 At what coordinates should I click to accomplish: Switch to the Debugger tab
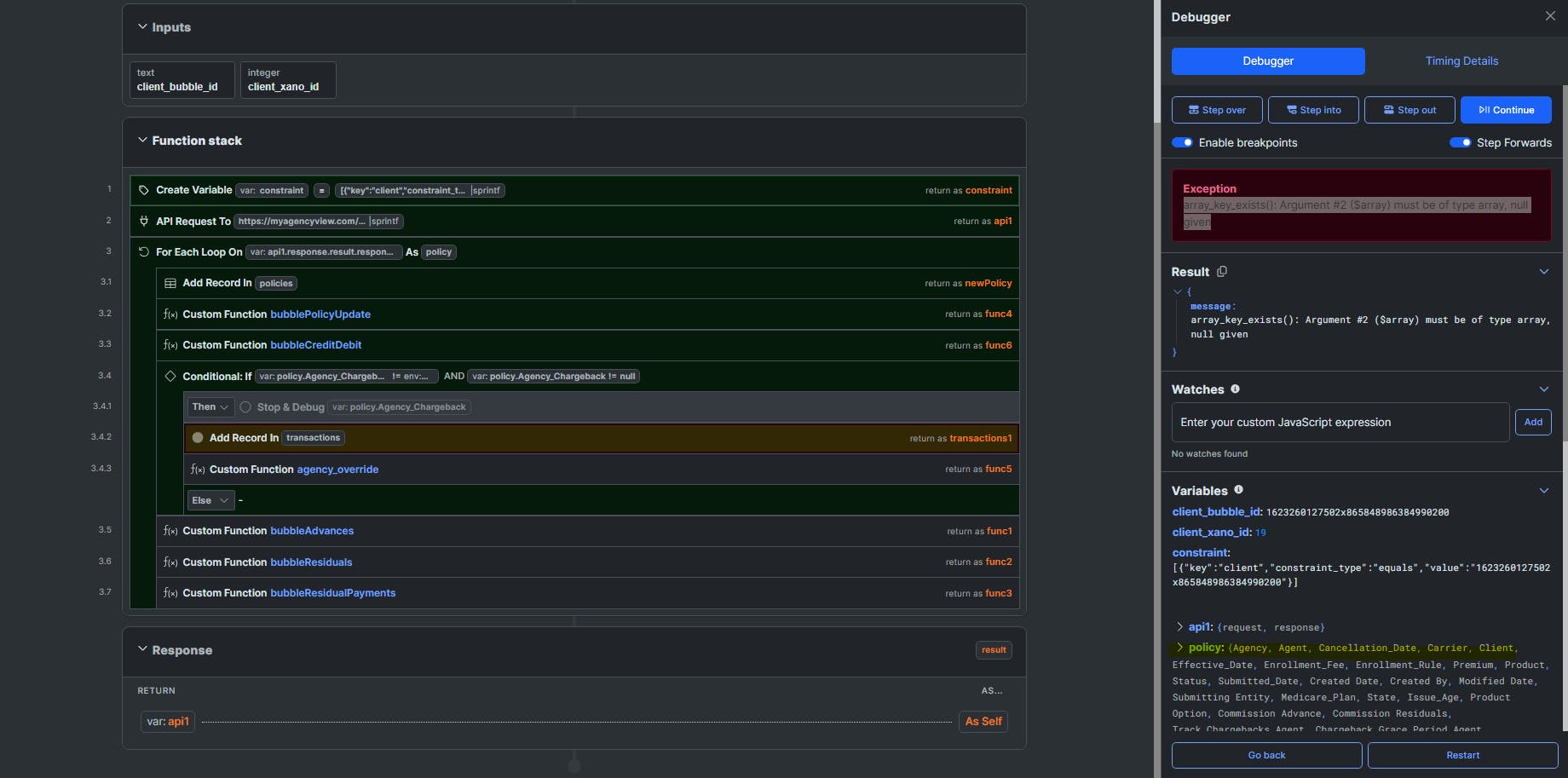point(1268,61)
